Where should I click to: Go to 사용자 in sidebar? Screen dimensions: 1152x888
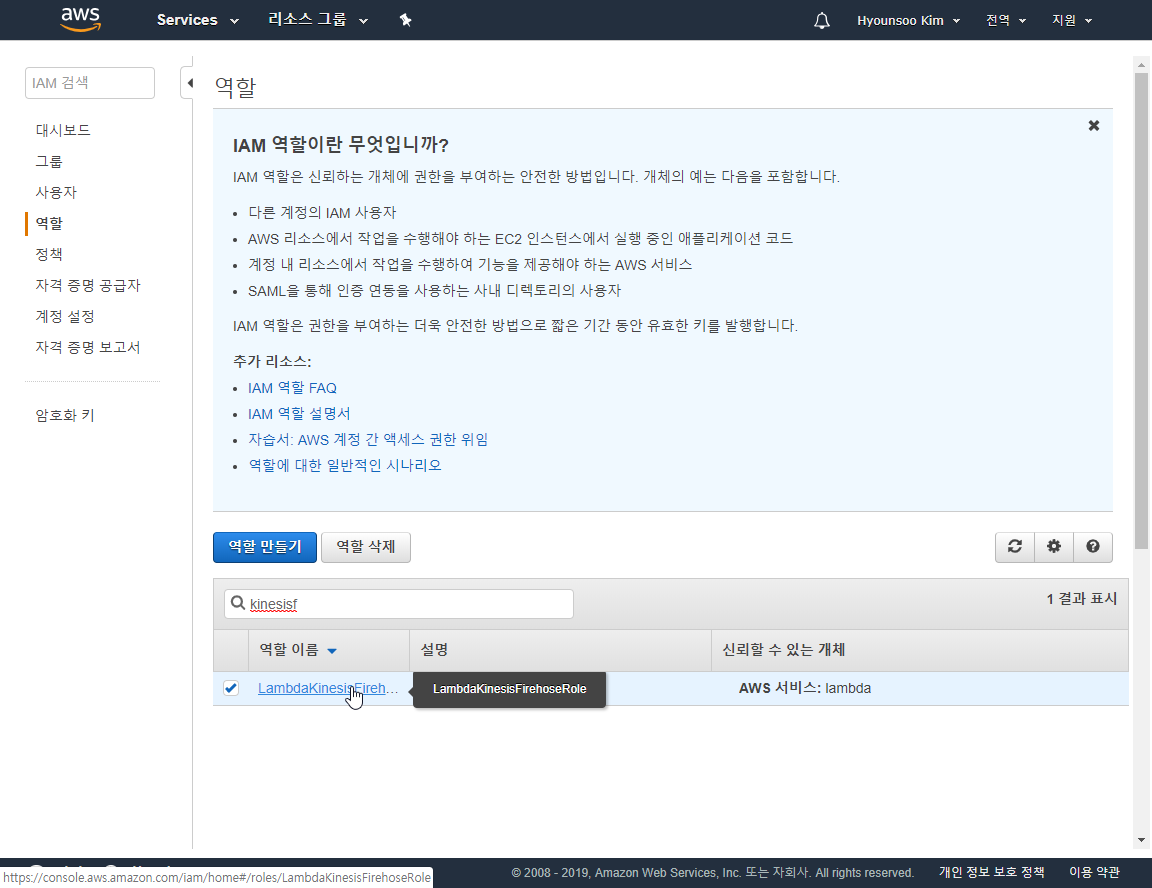[56, 192]
